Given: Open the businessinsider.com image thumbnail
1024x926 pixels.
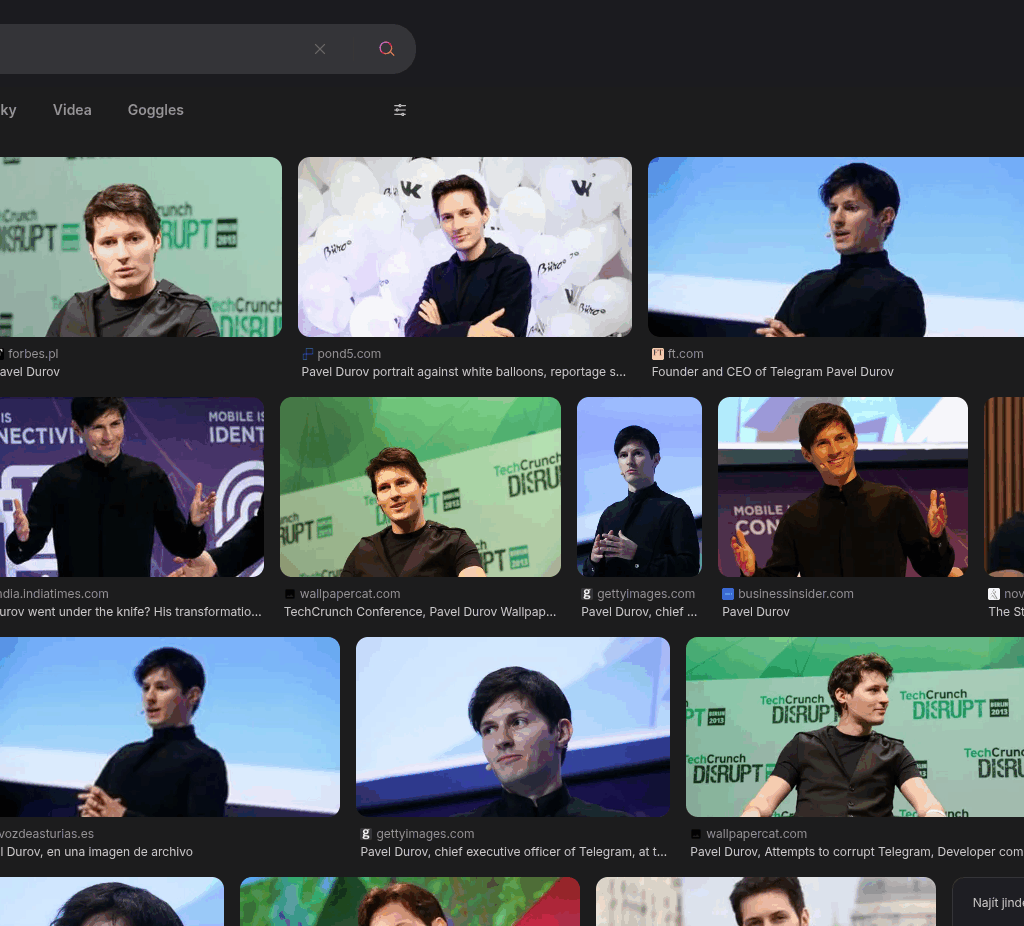Looking at the screenshot, I should [x=843, y=487].
